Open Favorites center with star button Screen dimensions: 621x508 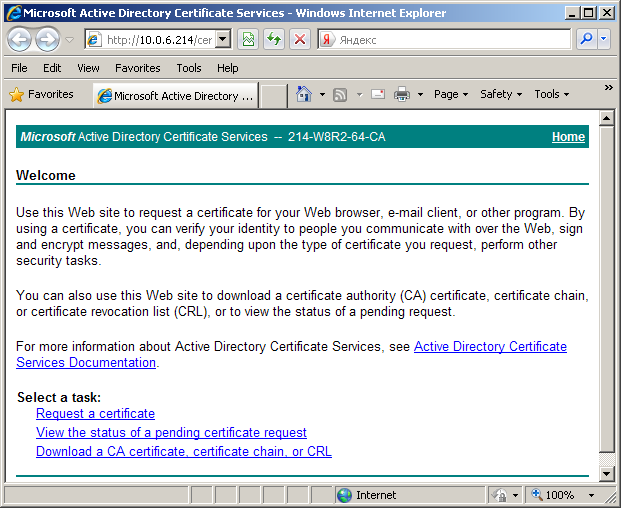click(41, 94)
